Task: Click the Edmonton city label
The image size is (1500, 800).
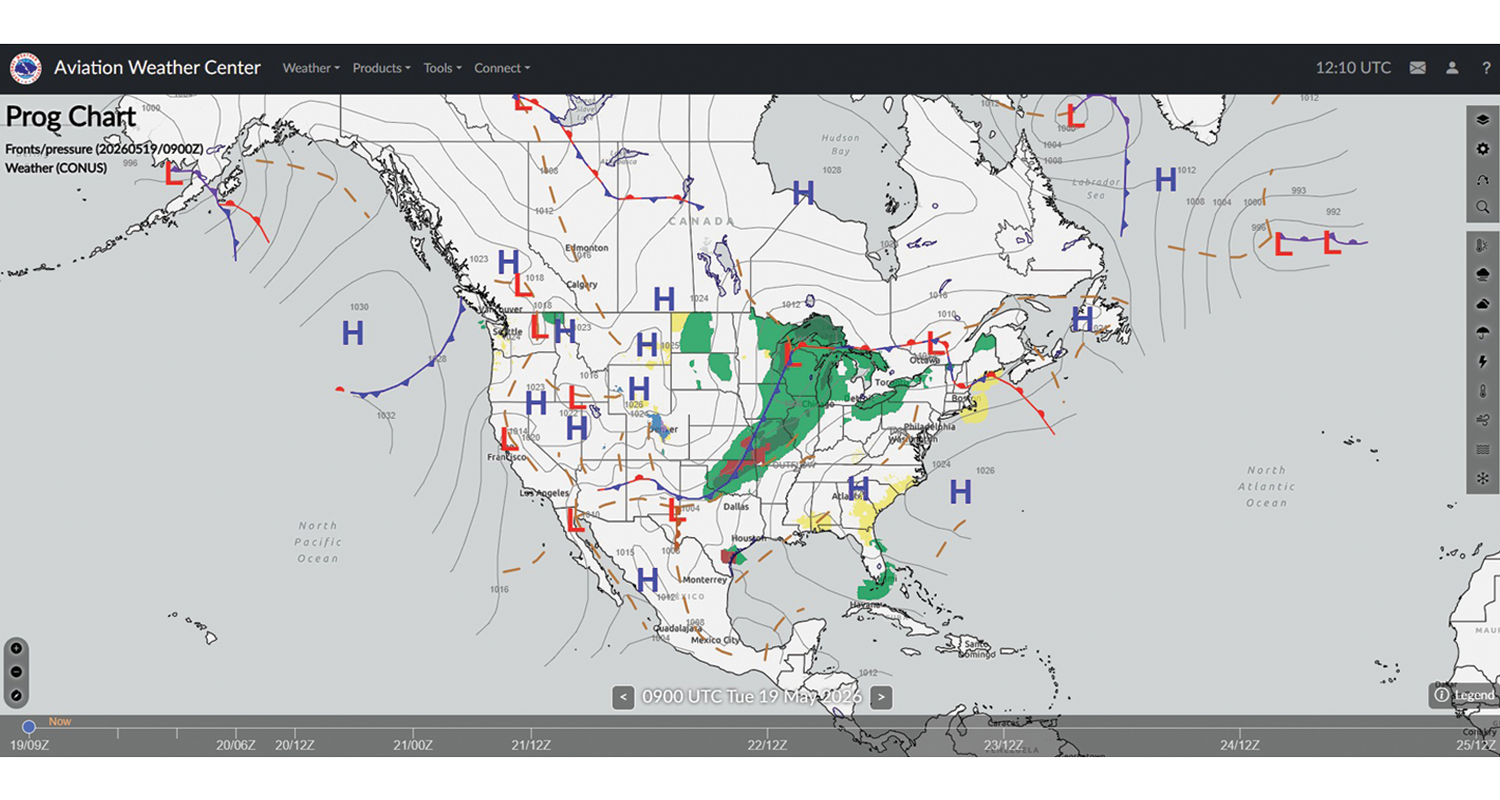Action: (586, 248)
